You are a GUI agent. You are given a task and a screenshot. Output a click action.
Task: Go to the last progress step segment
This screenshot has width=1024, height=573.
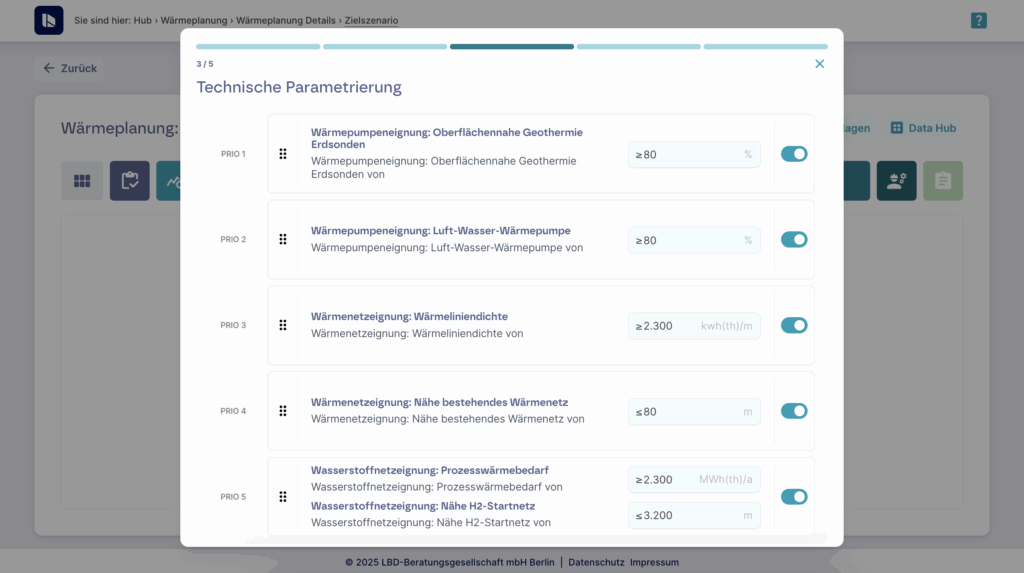pos(765,46)
